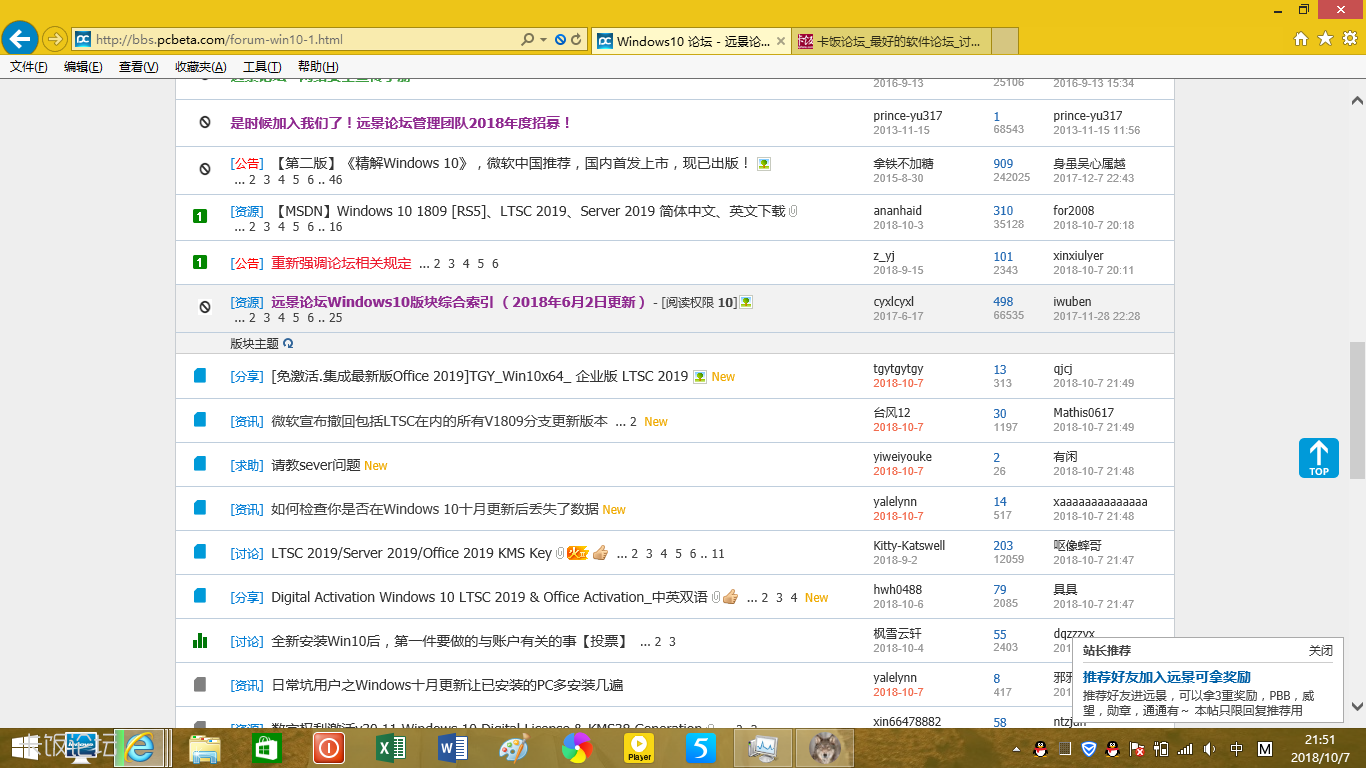The width and height of the screenshot is (1366, 768).
Task: Open Favorites star icon
Action: coord(1325,39)
